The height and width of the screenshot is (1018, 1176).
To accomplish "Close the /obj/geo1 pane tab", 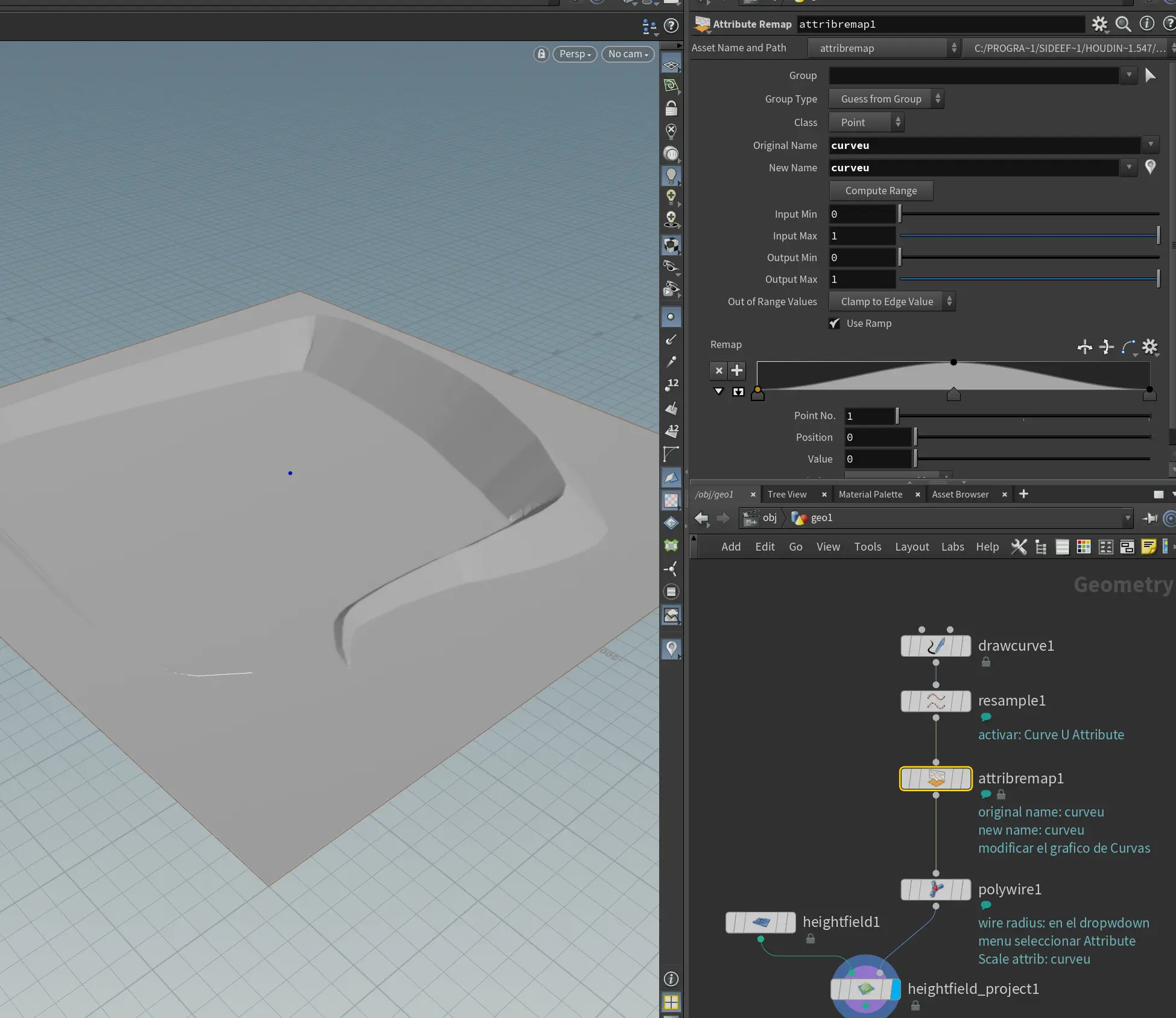I will pos(753,495).
